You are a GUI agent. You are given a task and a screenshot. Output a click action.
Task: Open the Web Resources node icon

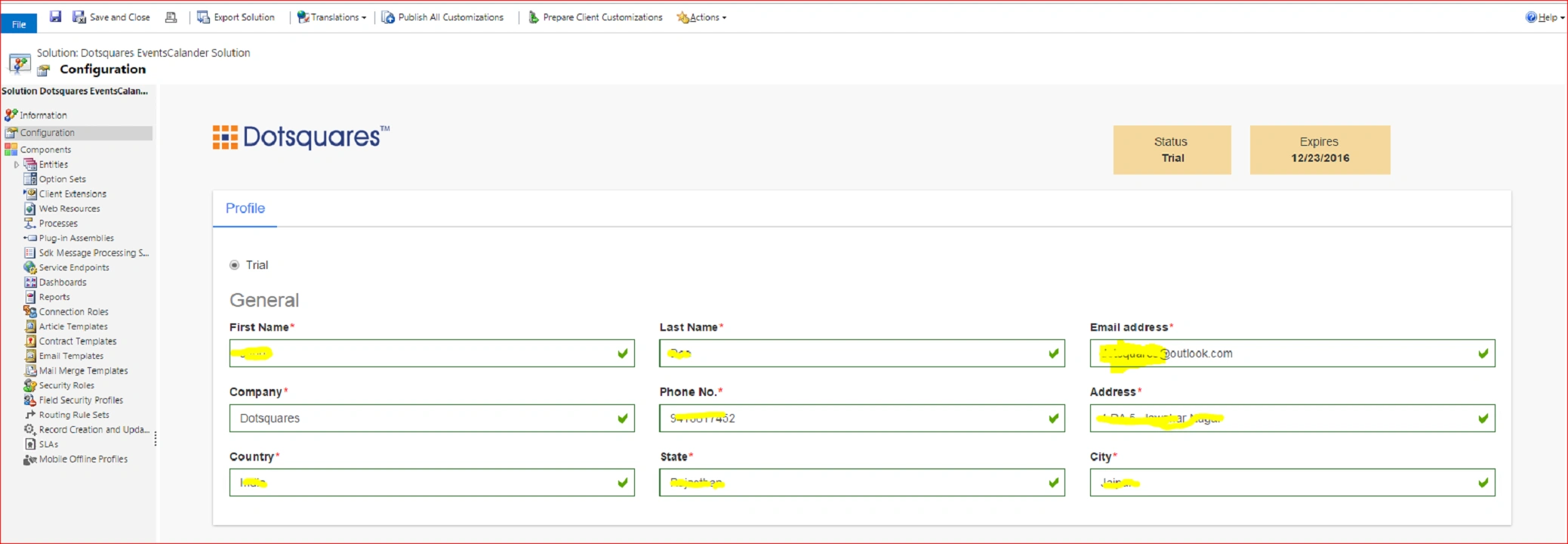click(30, 209)
